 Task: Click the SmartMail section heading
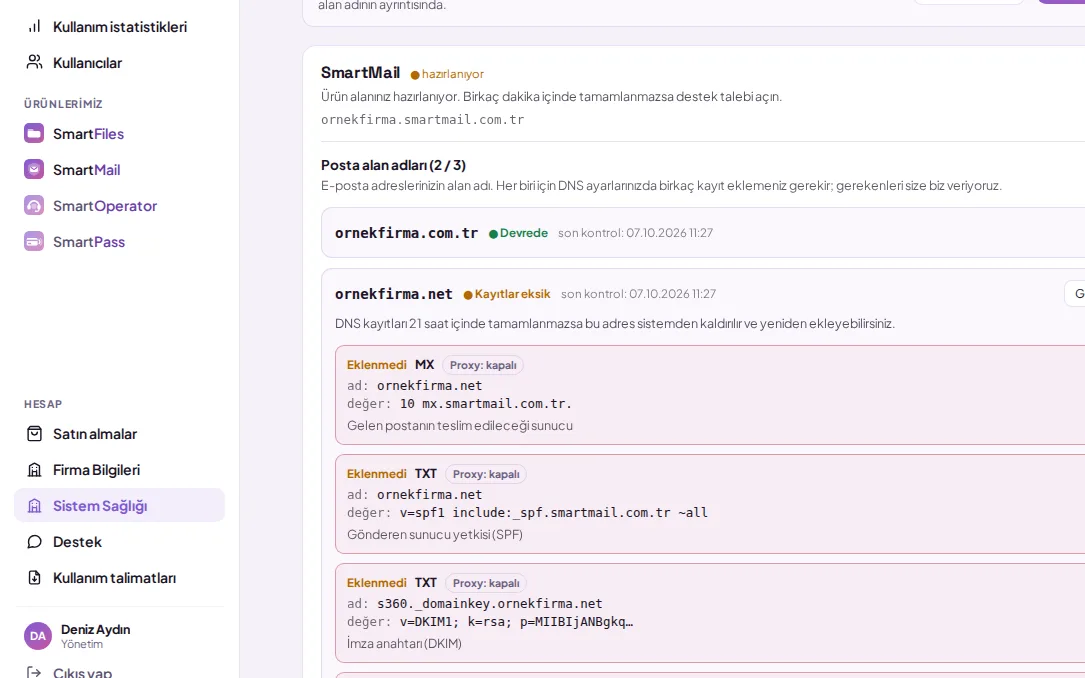tap(360, 72)
